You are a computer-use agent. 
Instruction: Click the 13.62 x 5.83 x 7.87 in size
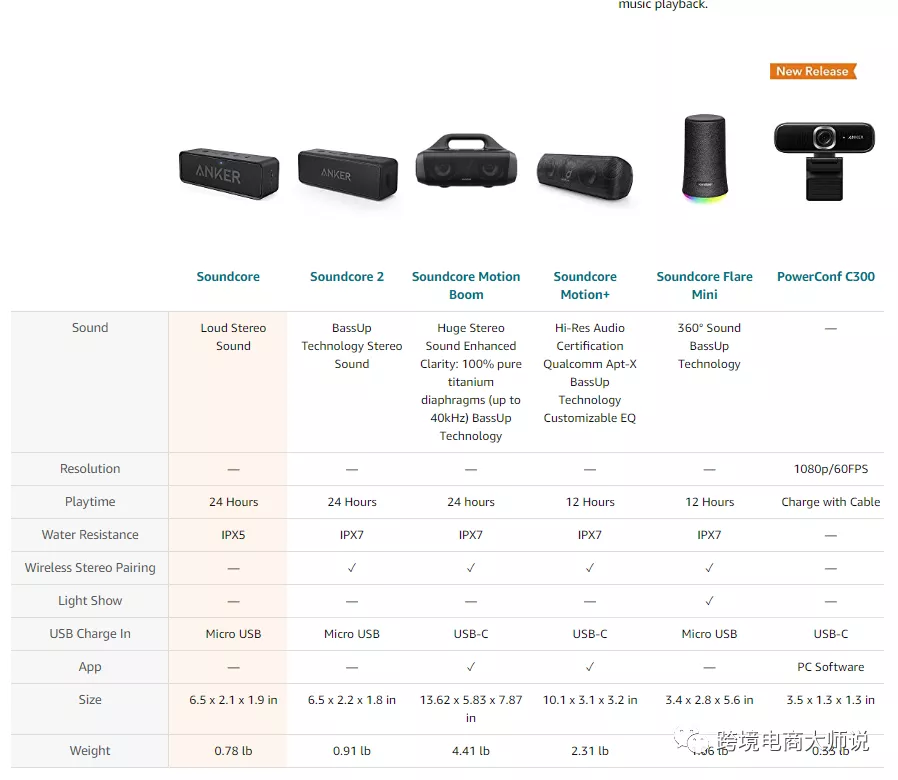[x=471, y=709]
